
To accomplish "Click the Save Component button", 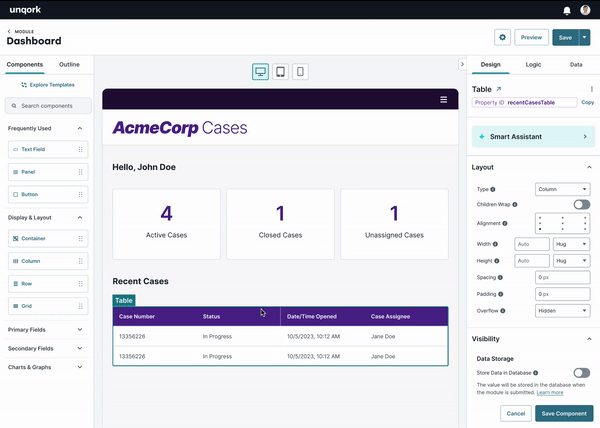I will click(564, 413).
